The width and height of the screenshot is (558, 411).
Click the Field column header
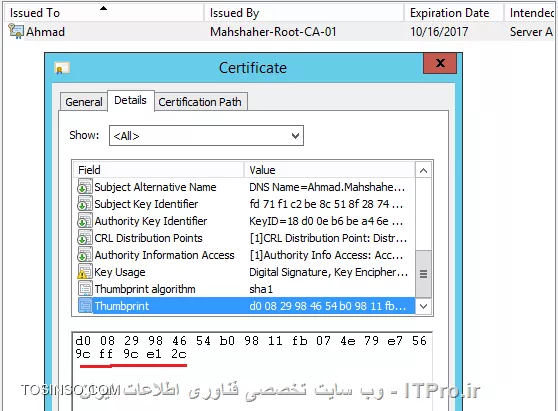pos(158,170)
